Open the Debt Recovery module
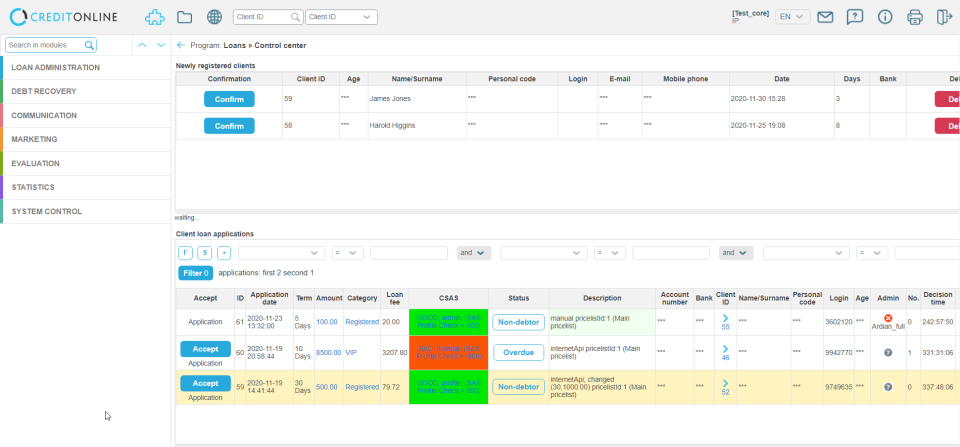 (86, 91)
